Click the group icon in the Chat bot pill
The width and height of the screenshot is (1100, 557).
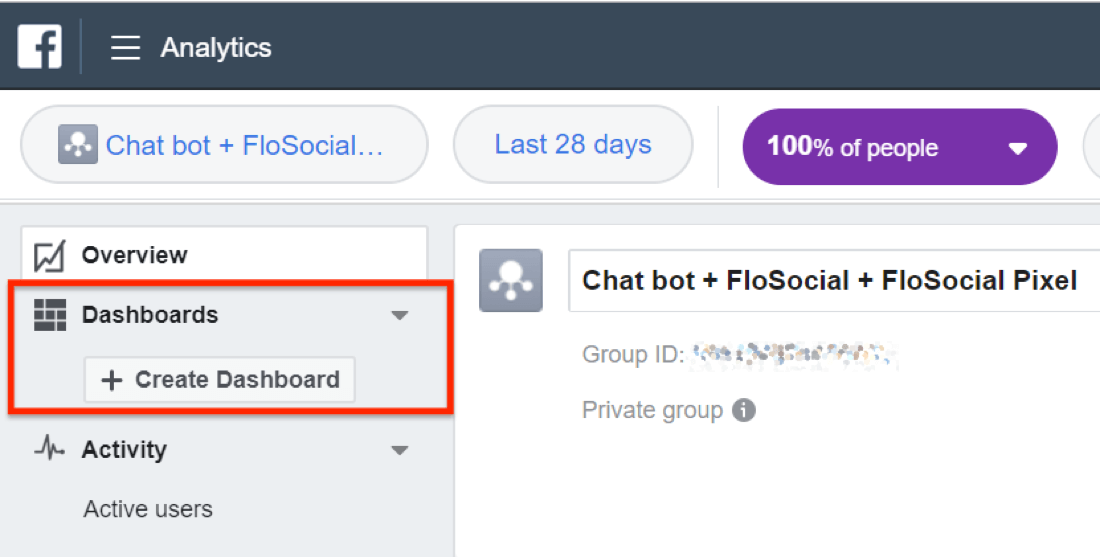click(77, 145)
